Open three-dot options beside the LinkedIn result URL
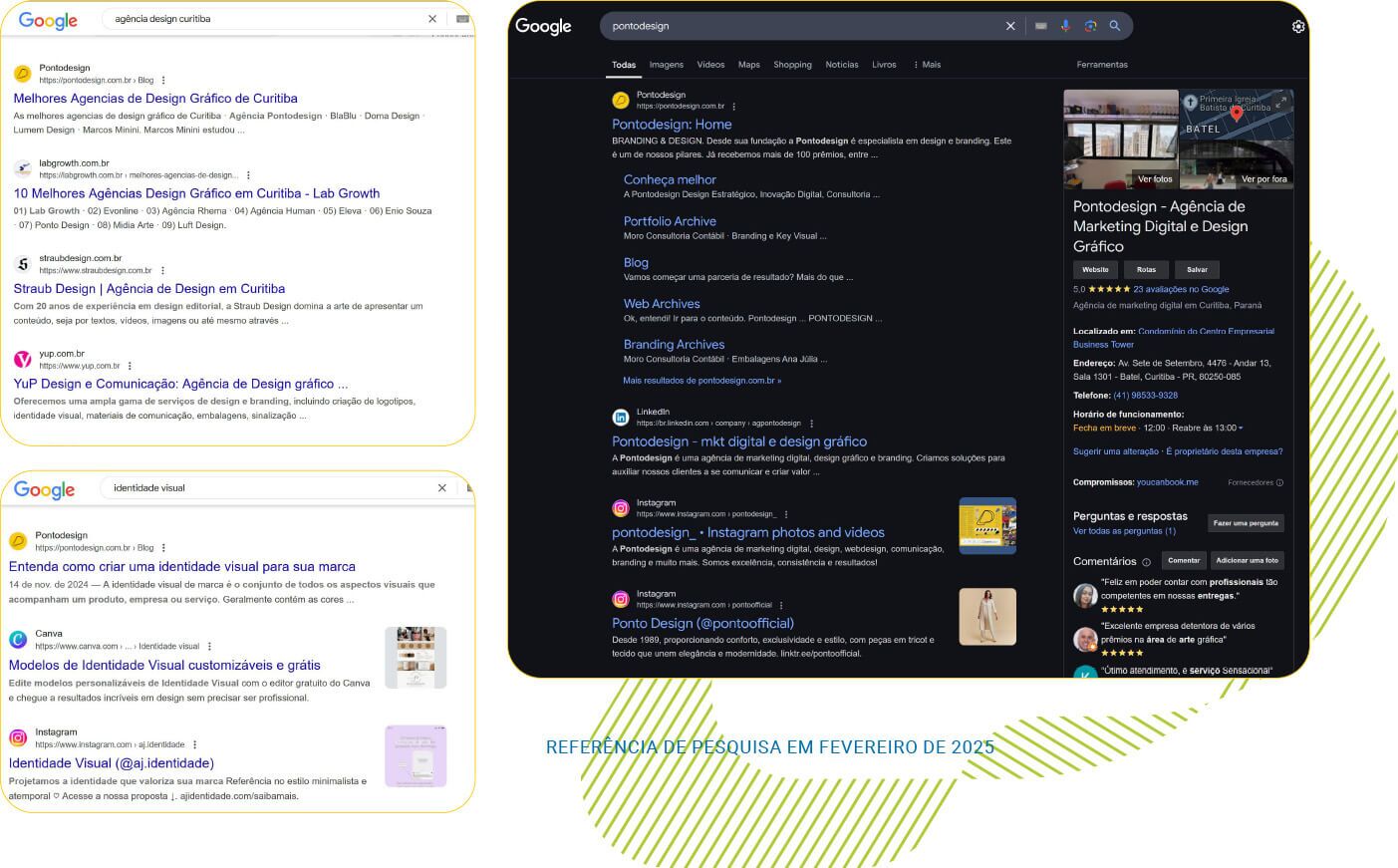The height and width of the screenshot is (868, 1398). [812, 424]
